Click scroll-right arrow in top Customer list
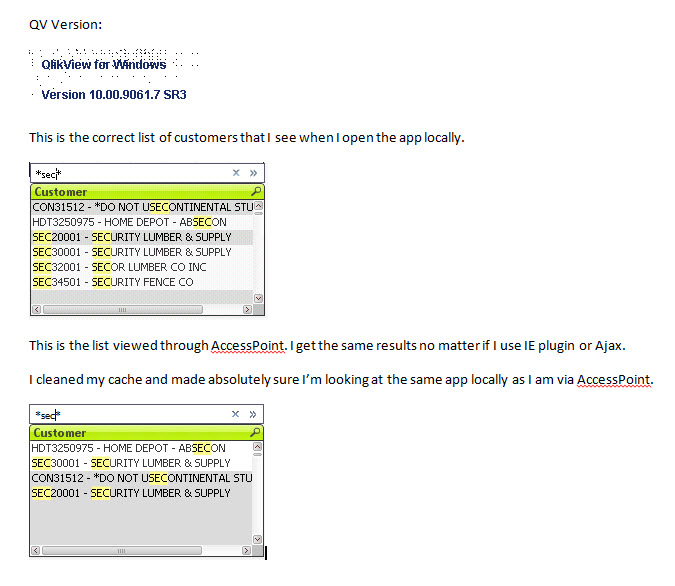The image size is (675, 586). point(247,309)
